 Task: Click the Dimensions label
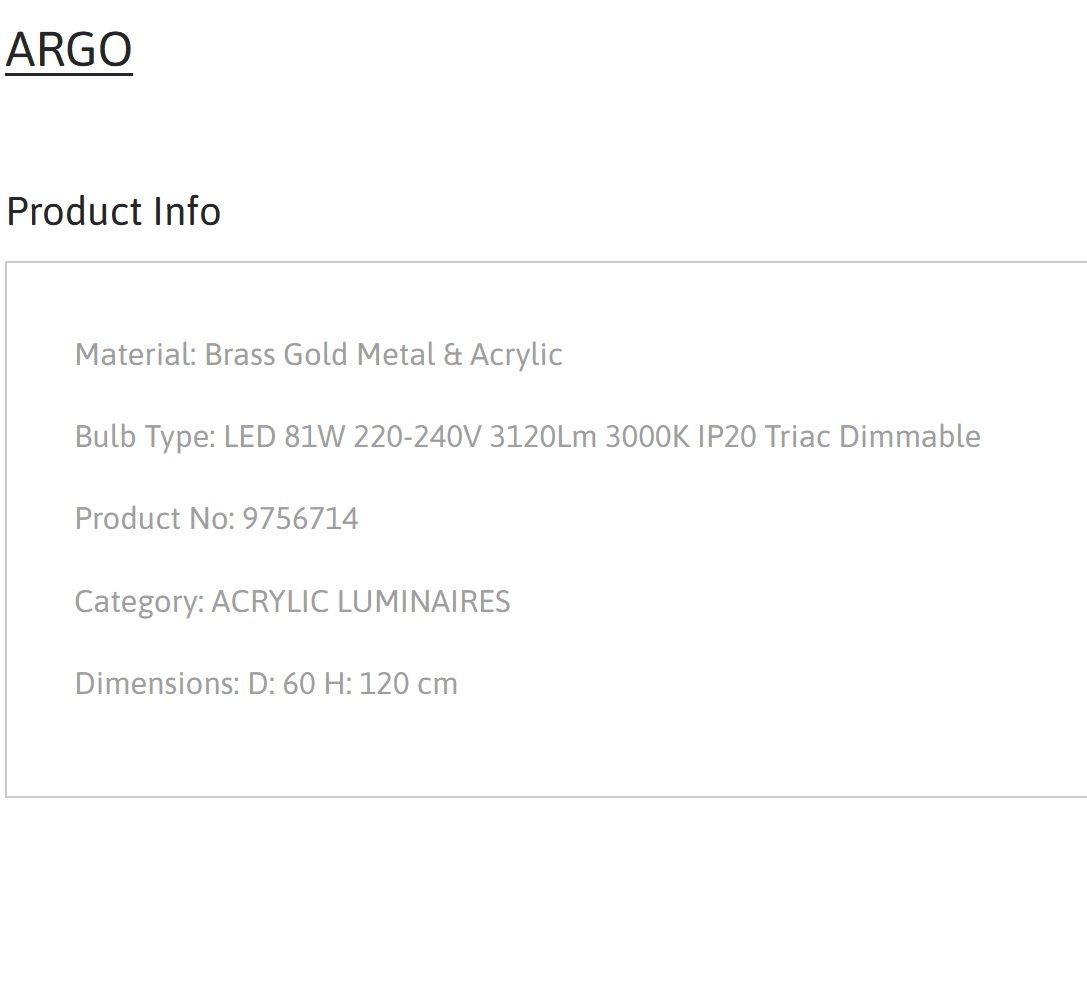point(157,683)
